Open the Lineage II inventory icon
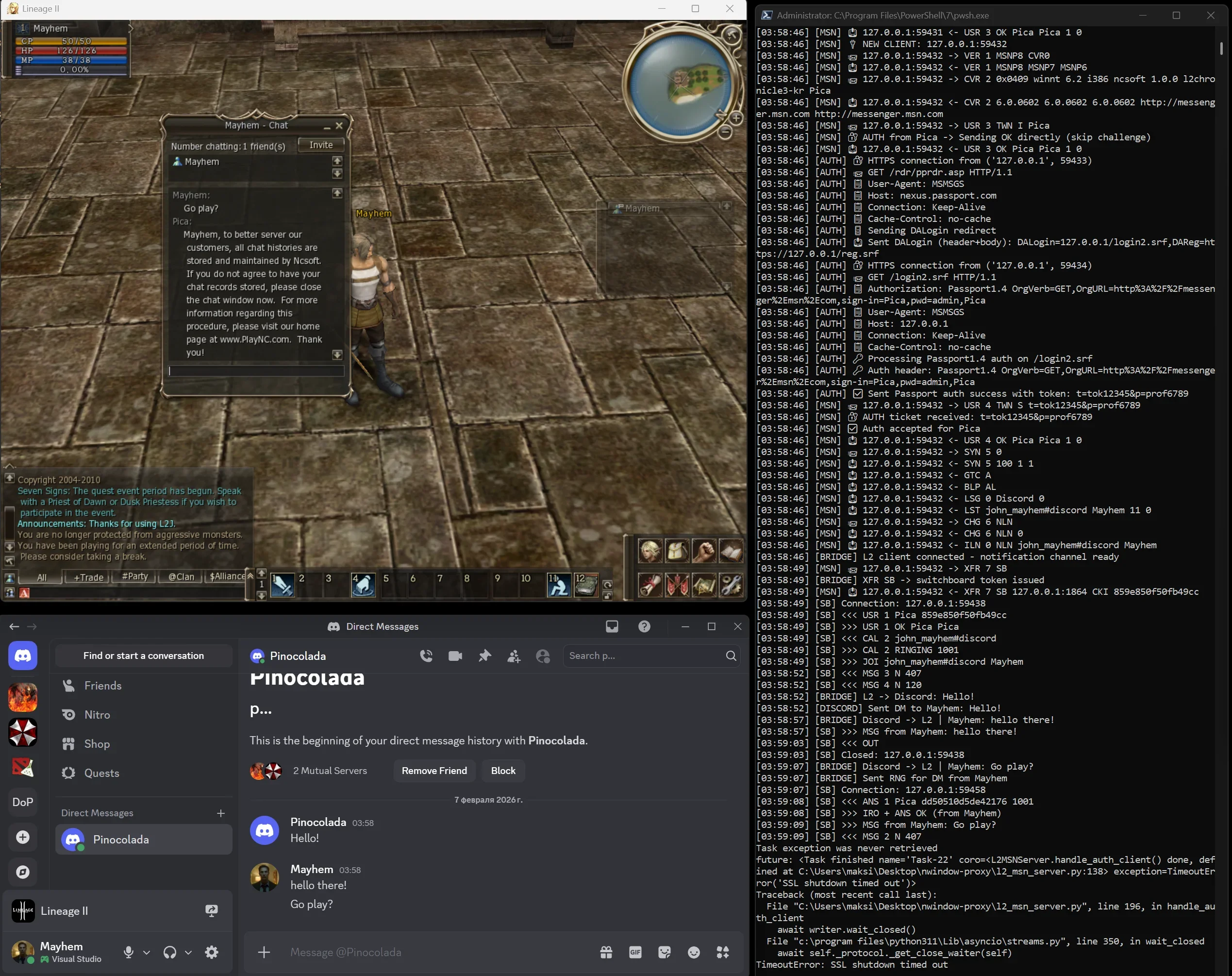The height and width of the screenshot is (976, 1232). click(x=677, y=552)
